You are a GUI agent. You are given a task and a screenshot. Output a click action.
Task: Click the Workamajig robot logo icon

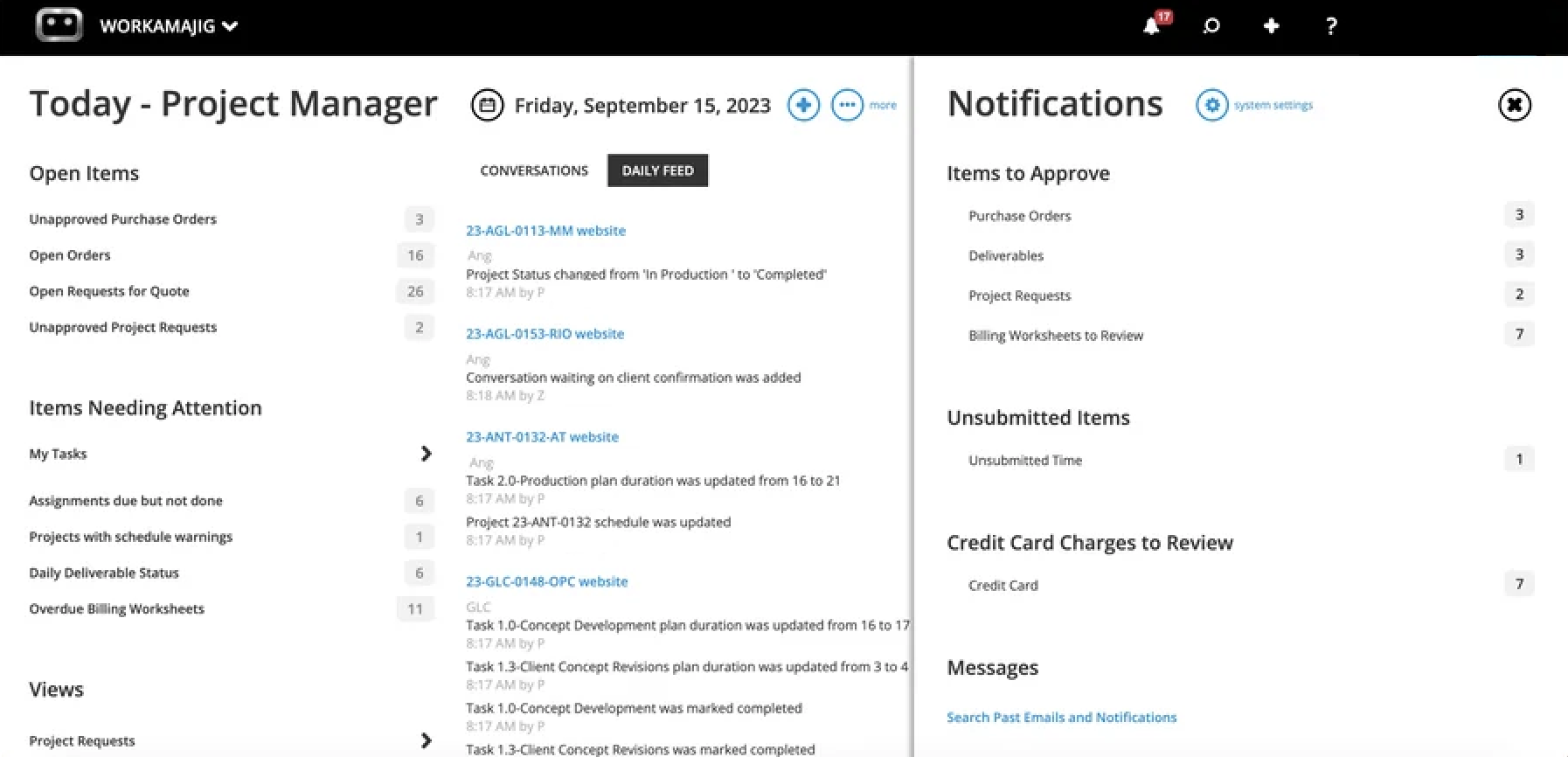pyautogui.click(x=59, y=25)
